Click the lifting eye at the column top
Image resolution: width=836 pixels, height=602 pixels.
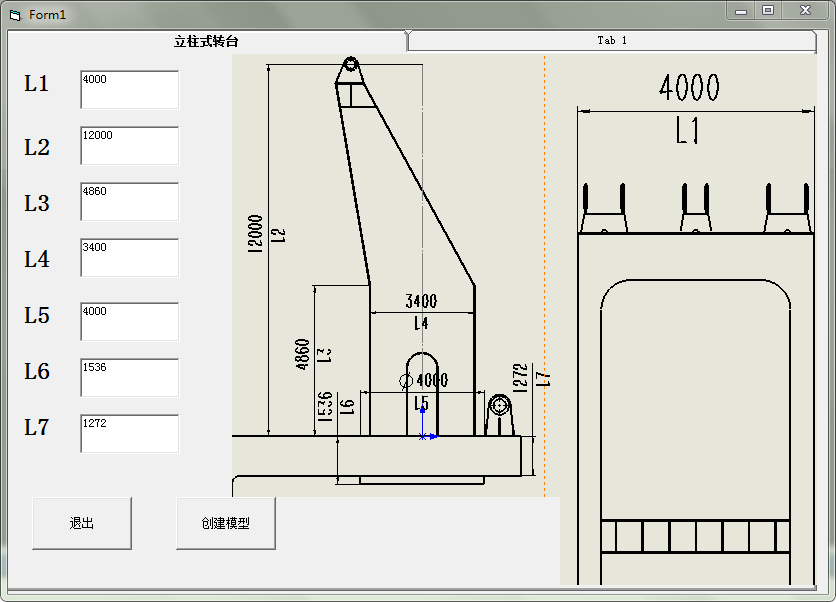(x=350, y=65)
